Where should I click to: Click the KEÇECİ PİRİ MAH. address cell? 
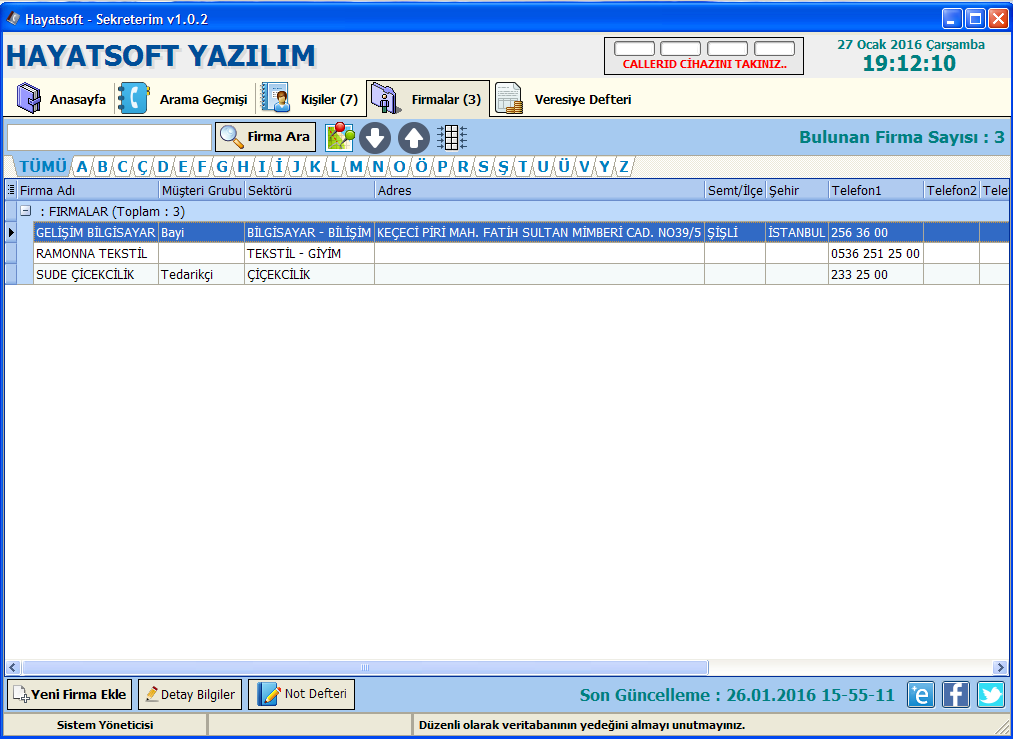tap(539, 233)
